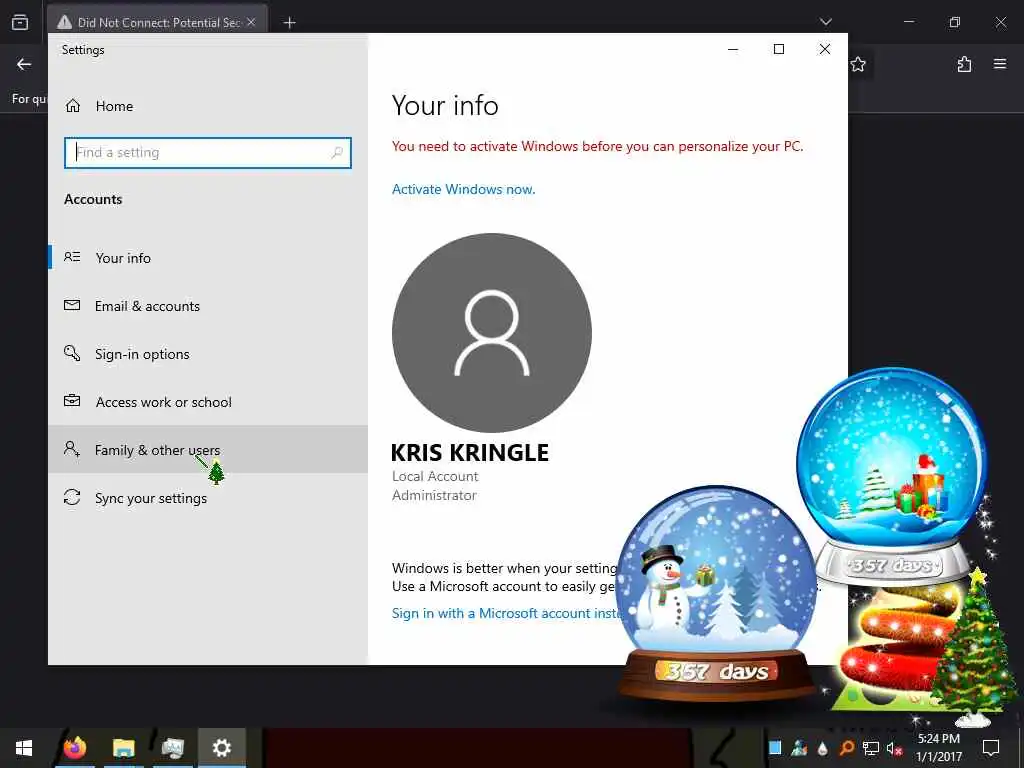Open File Explorer from the taskbar
Screen dimensions: 1024x768
coord(123,748)
